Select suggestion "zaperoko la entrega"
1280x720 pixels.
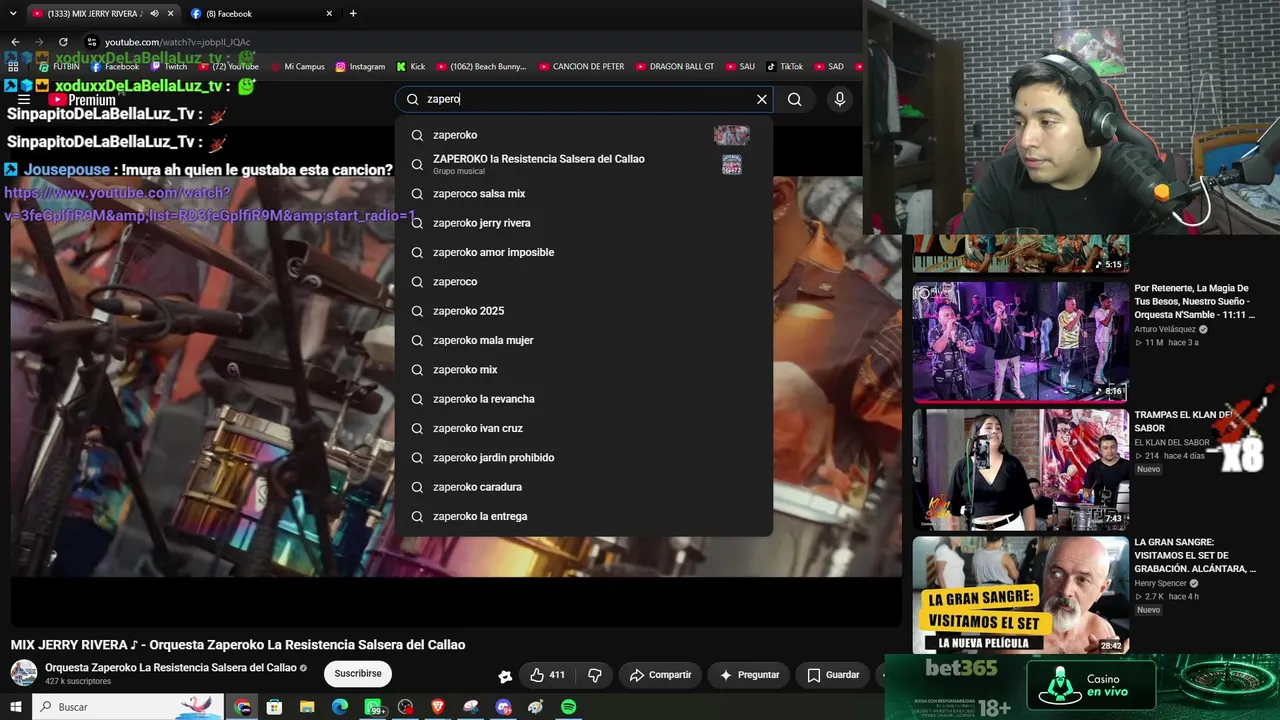pos(584,516)
